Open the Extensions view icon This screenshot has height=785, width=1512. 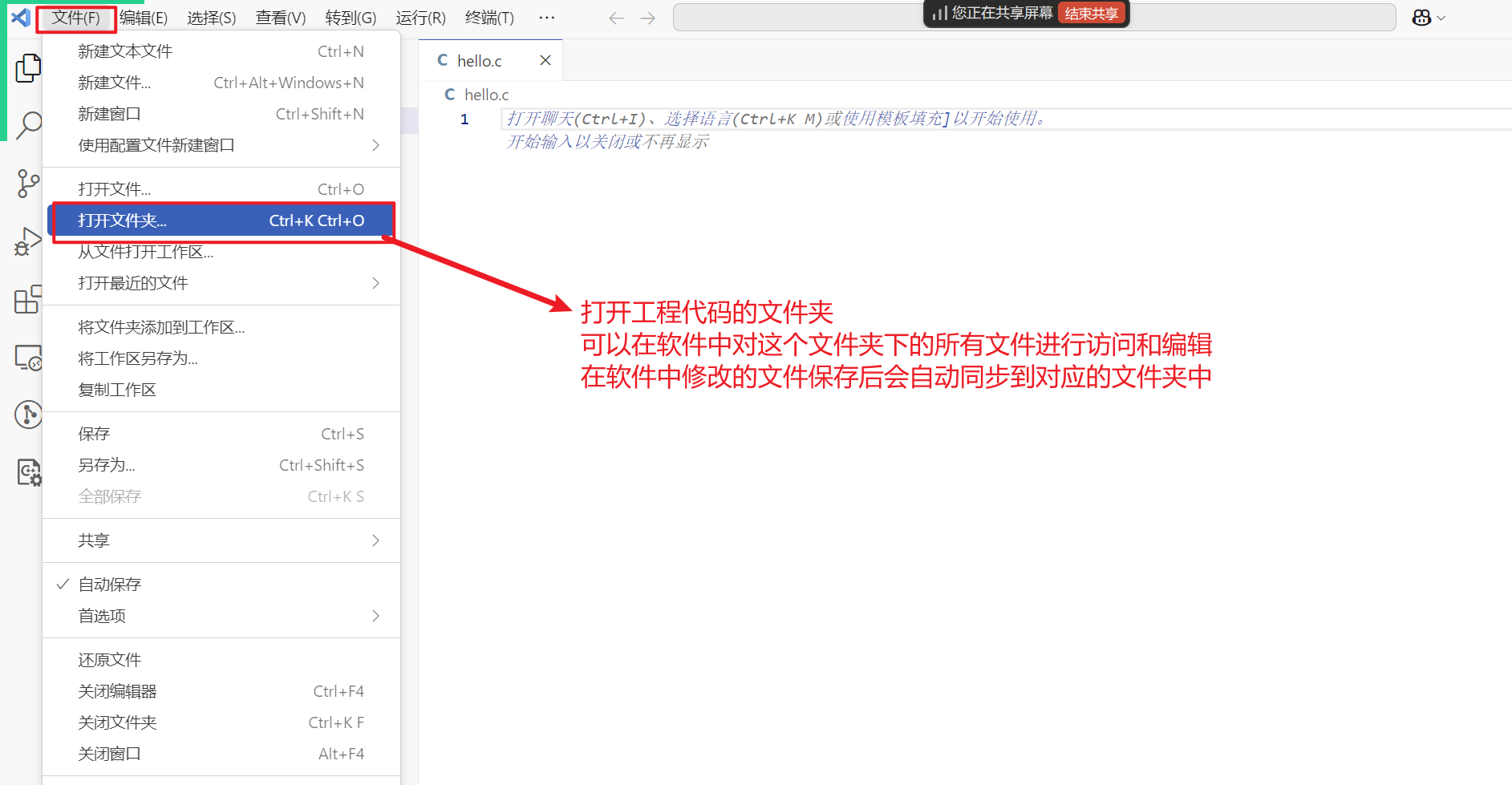(x=28, y=299)
